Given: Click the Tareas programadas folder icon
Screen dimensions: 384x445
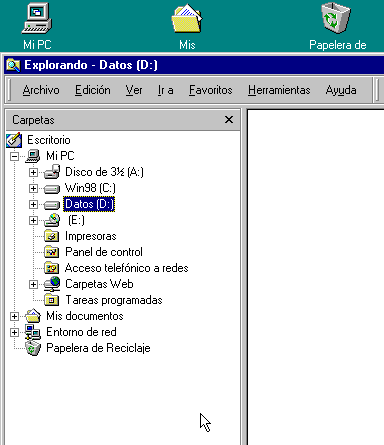Looking at the screenshot, I should pos(52,300).
